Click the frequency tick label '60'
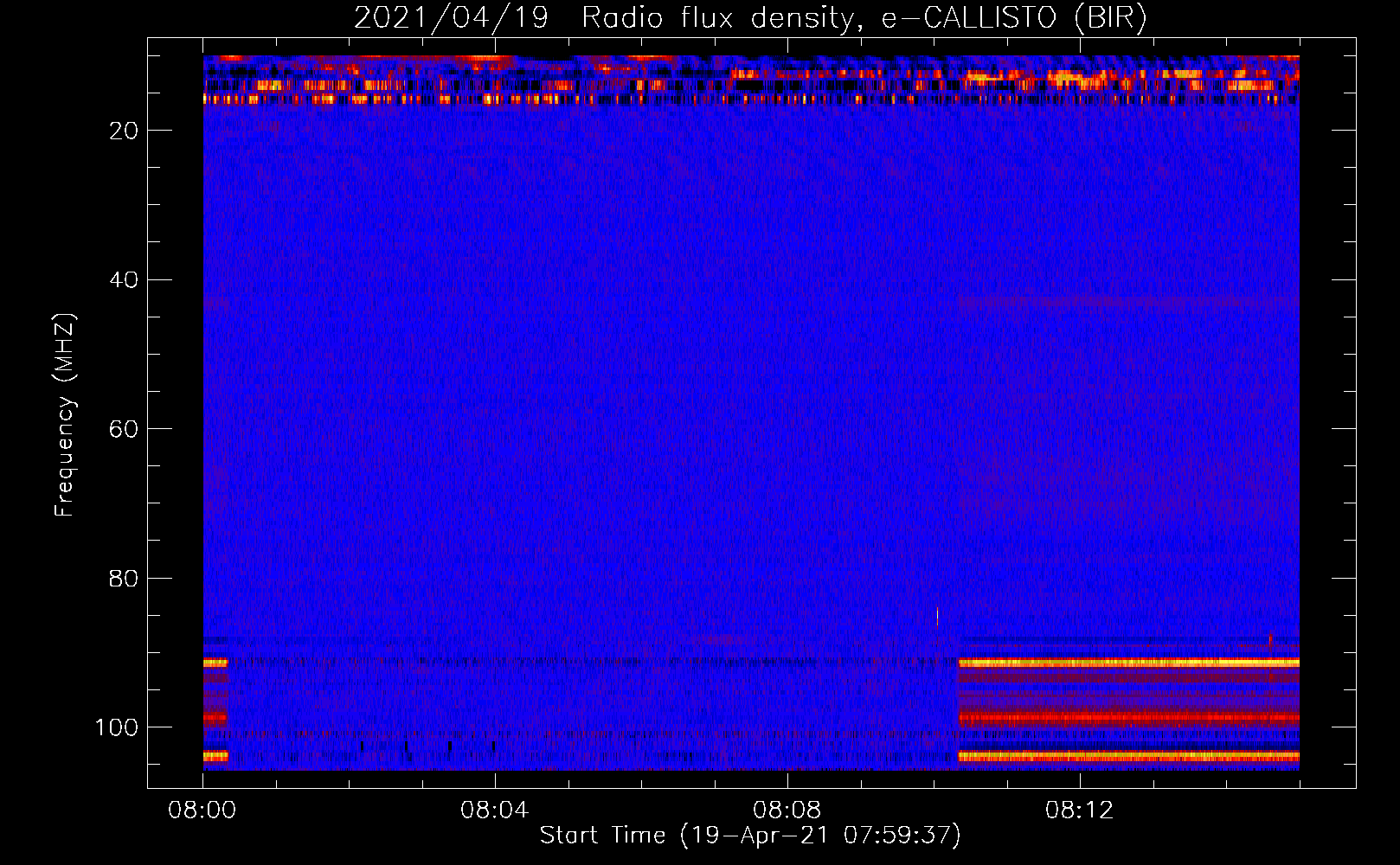Screen dimensions: 1400x865 [x=125, y=429]
